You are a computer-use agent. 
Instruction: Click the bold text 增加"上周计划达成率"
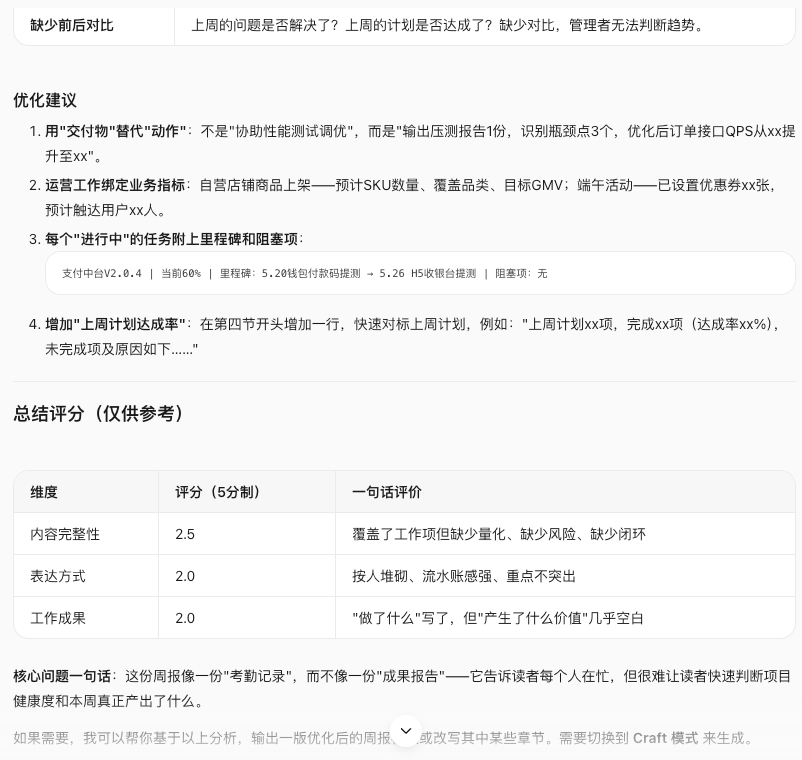coord(115,324)
